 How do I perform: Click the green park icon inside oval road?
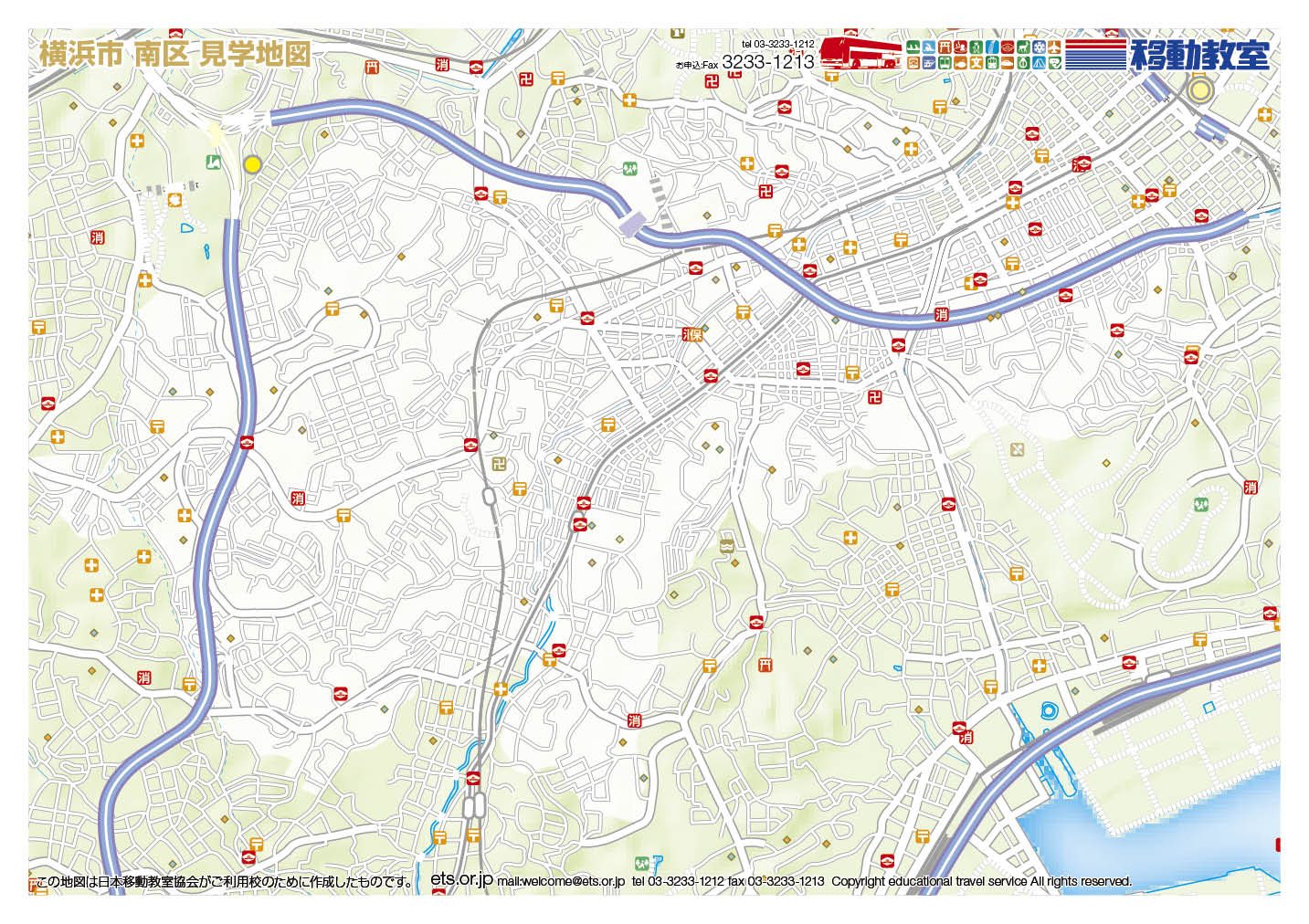(1201, 503)
